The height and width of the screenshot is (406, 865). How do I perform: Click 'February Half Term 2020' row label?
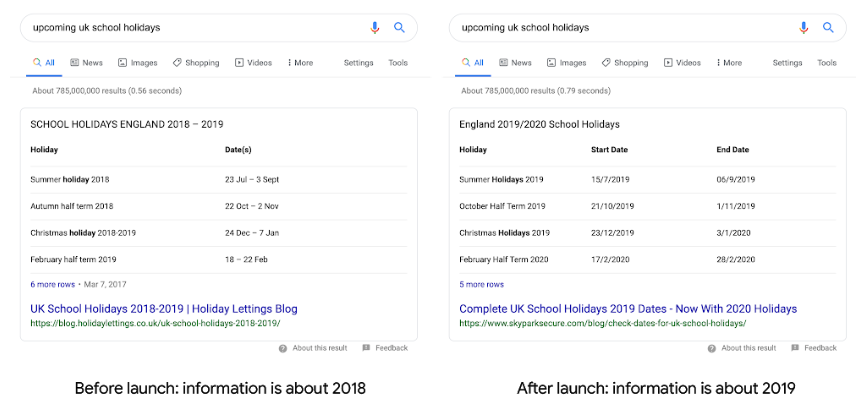click(x=504, y=259)
